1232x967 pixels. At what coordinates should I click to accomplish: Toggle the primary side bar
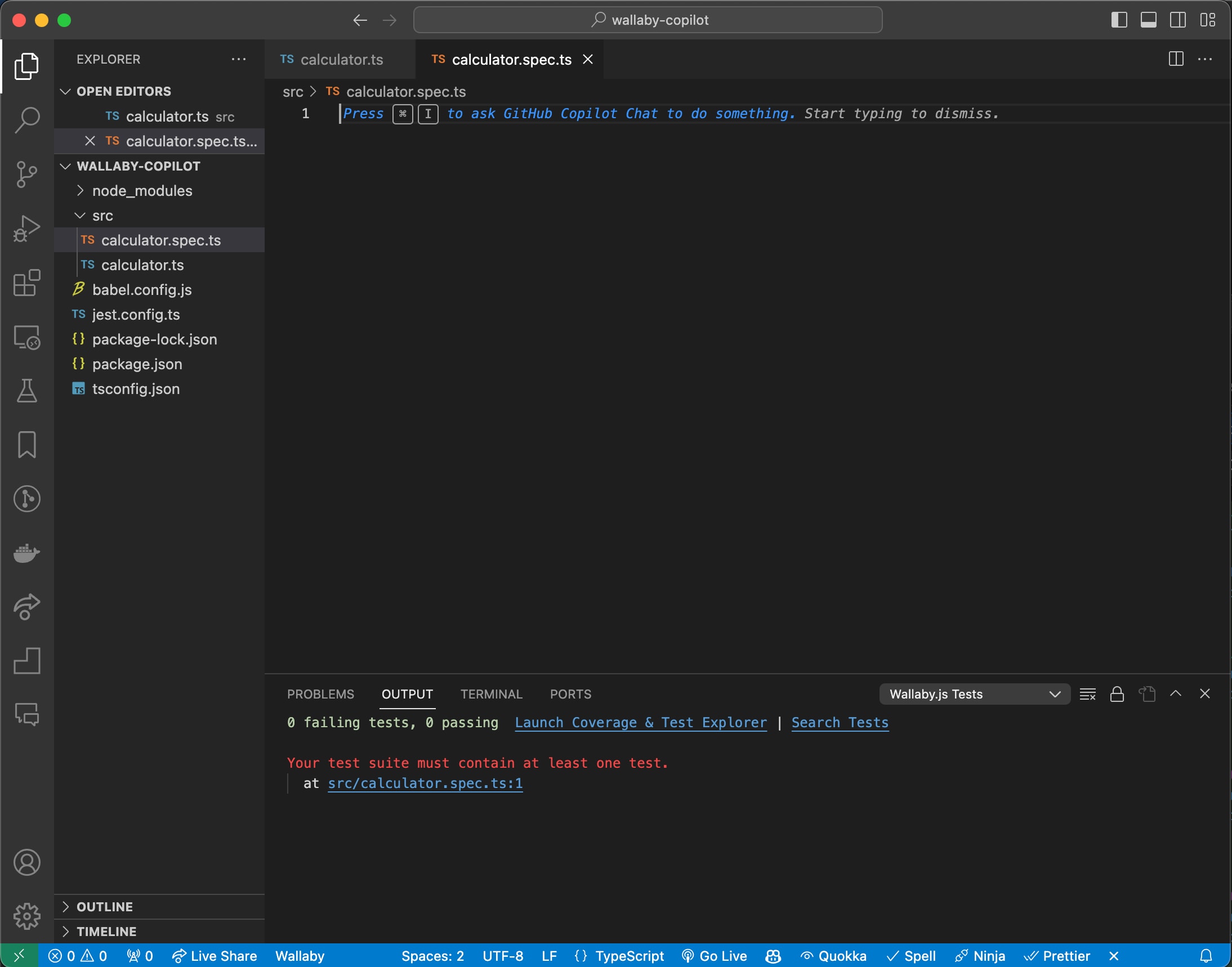1119,20
